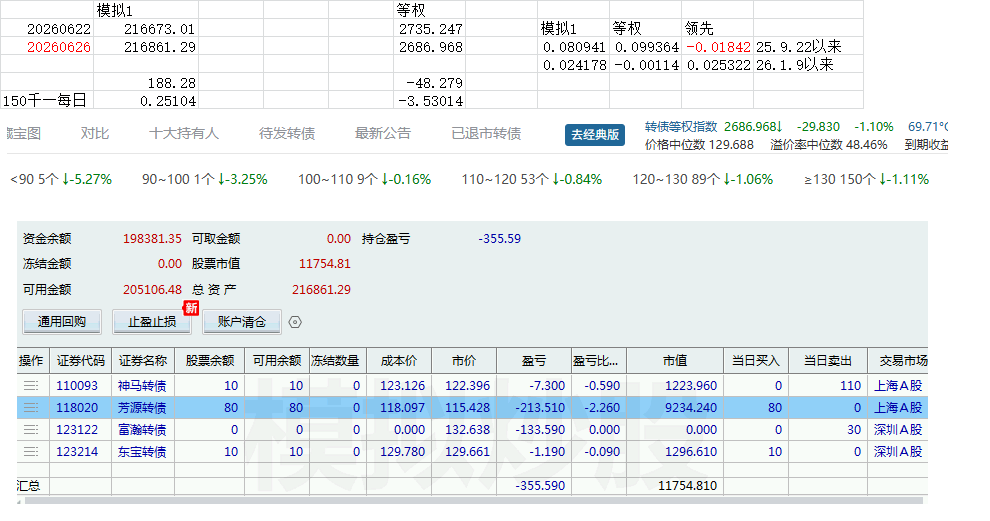Sort by the 成本价 column header
Screen dimensions: 990x521
[x=399, y=361]
